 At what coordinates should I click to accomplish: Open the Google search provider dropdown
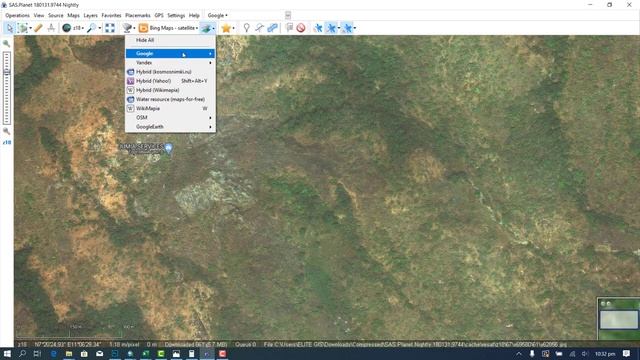pyautogui.click(x=218, y=16)
